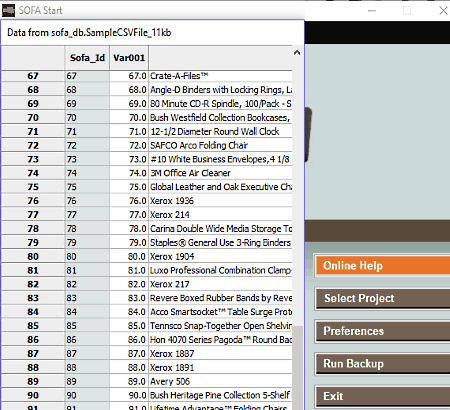
Task: Click cell 'Global Leather and Oak Executive'
Action: pos(220,187)
